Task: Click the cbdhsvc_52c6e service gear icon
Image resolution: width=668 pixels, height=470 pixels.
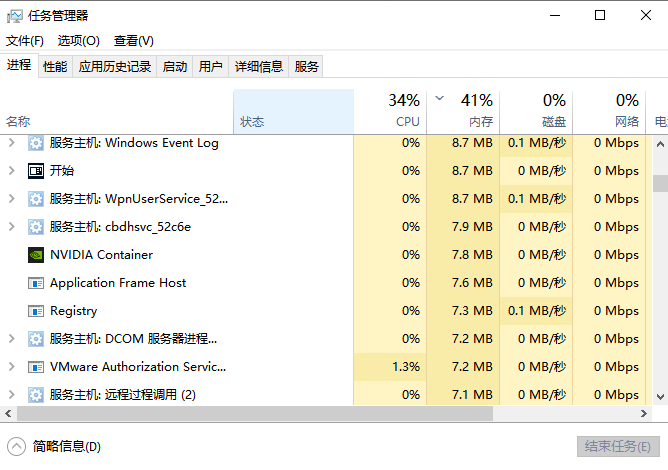Action: coord(36,227)
